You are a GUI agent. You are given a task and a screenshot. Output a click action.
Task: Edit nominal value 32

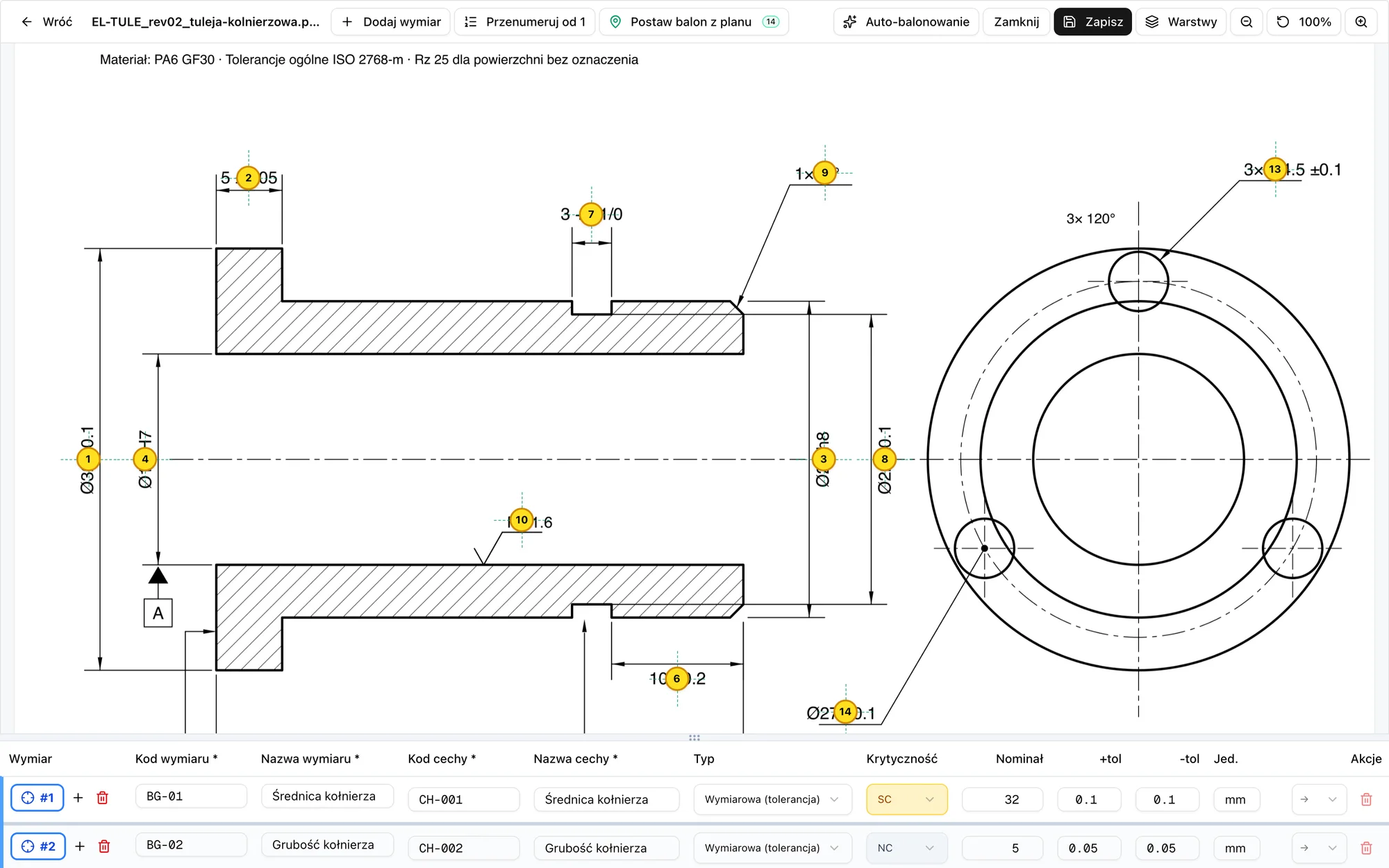point(1003,799)
